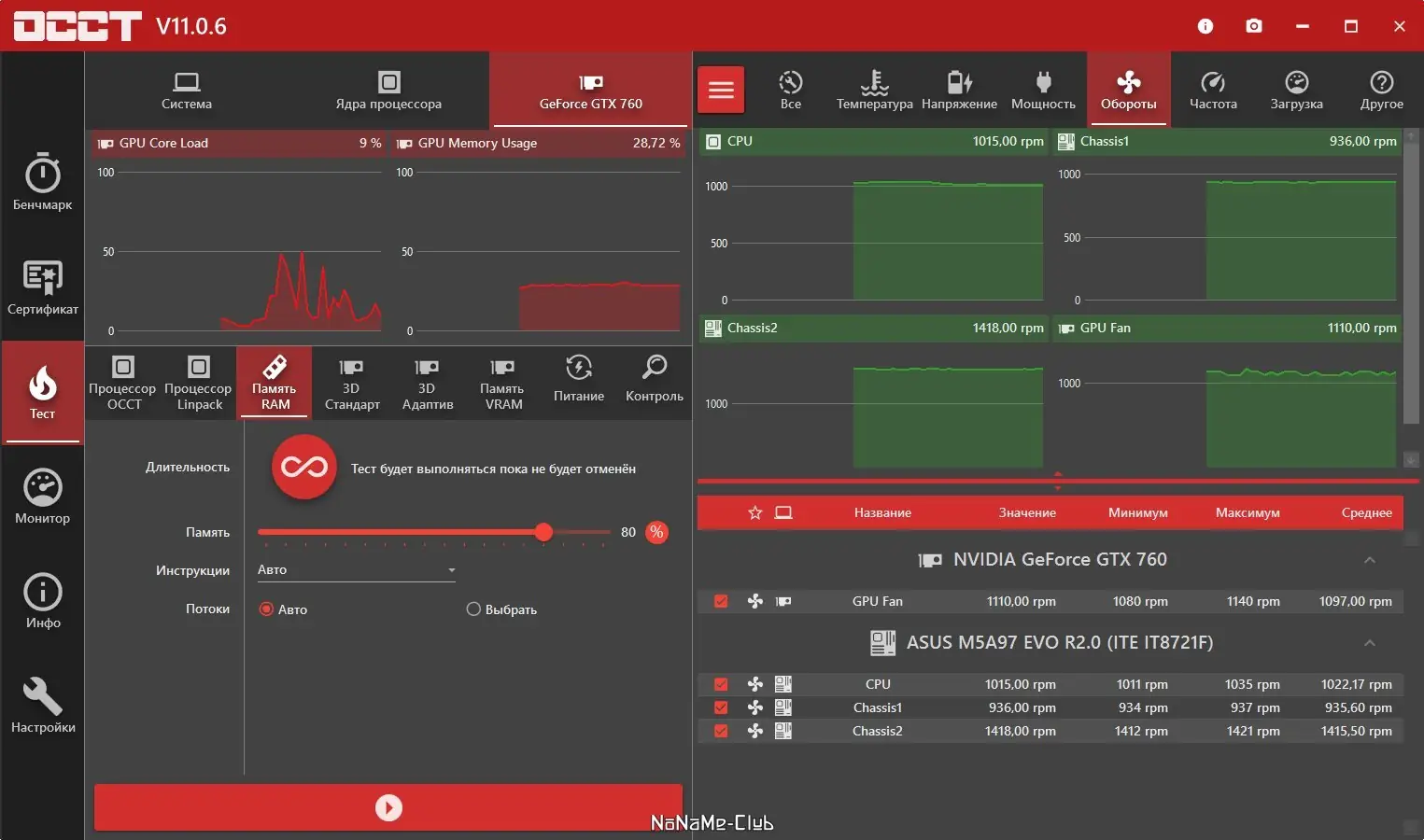This screenshot has width=1424, height=840.
Task: Filter sensors by Температура
Action: (x=875, y=90)
